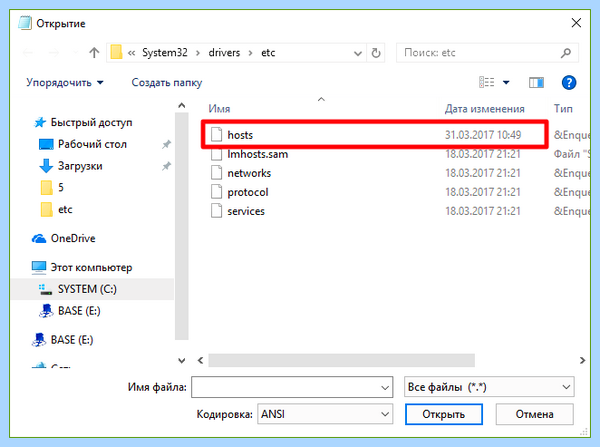This screenshot has height=447, width=600.
Task: Sort by "Имя" column header
Action: [x=219, y=109]
